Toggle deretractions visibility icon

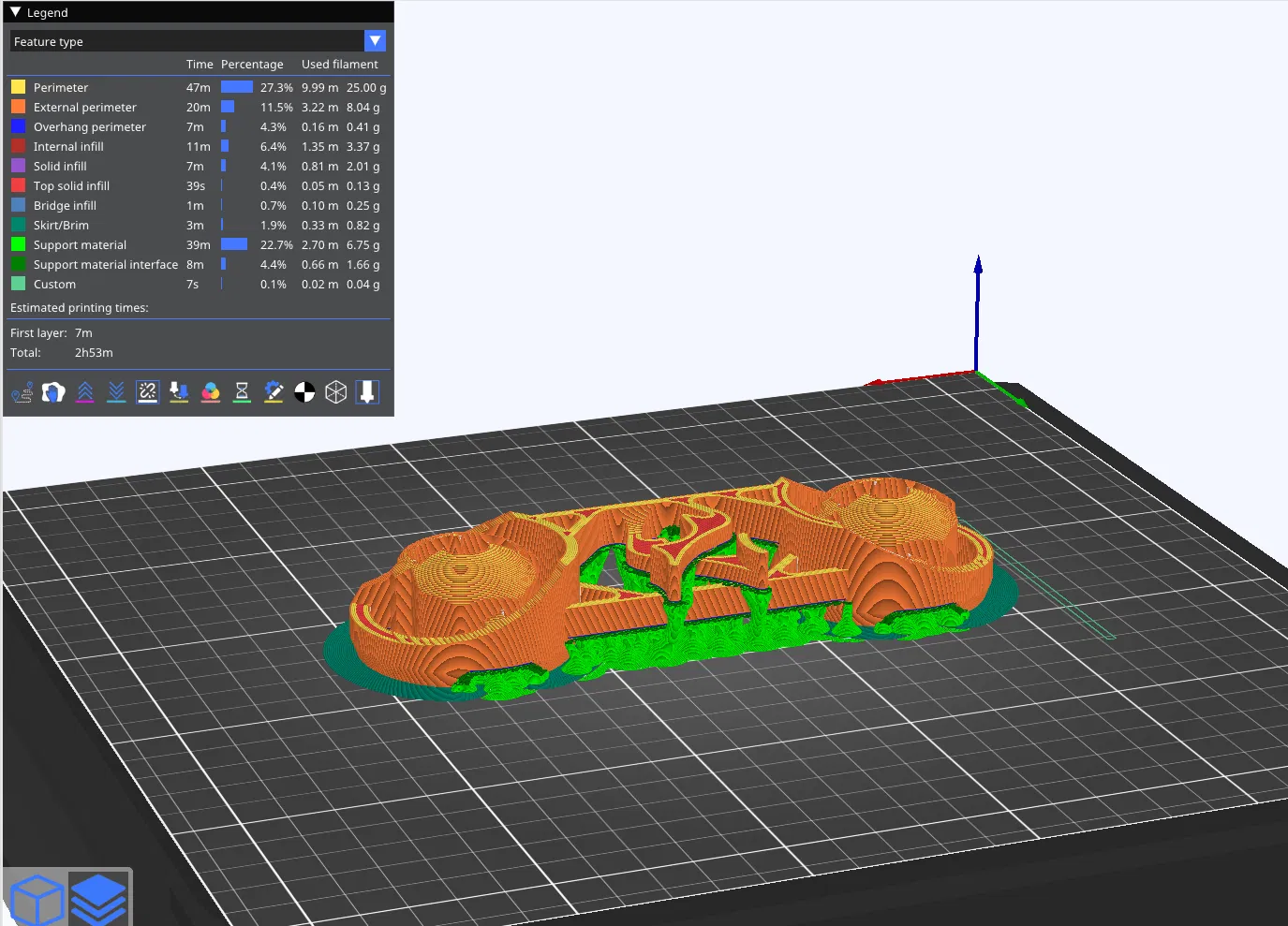click(116, 392)
